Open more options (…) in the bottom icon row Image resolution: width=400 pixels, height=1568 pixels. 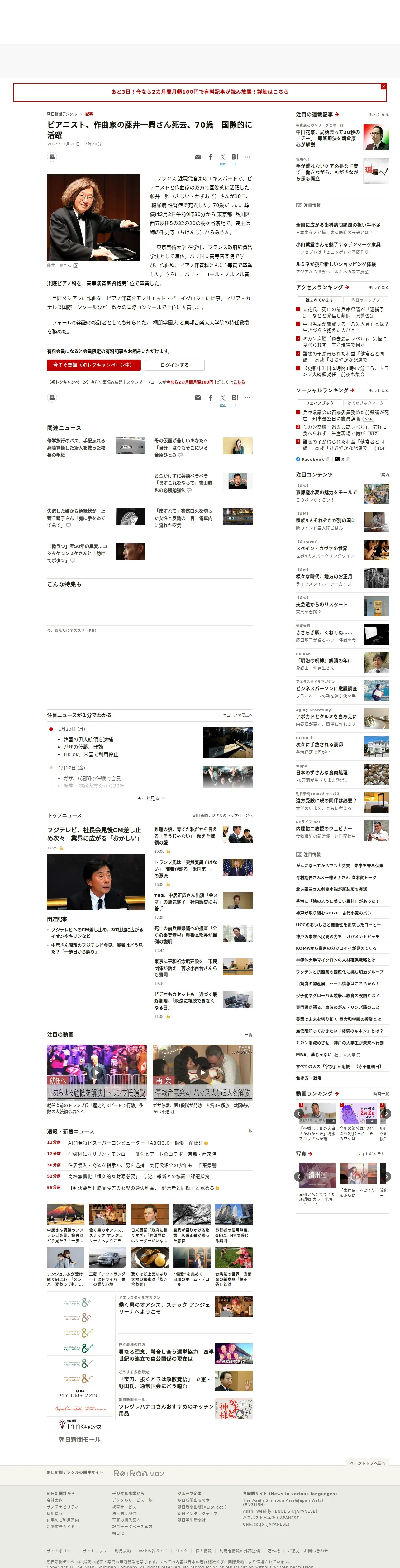(x=248, y=398)
